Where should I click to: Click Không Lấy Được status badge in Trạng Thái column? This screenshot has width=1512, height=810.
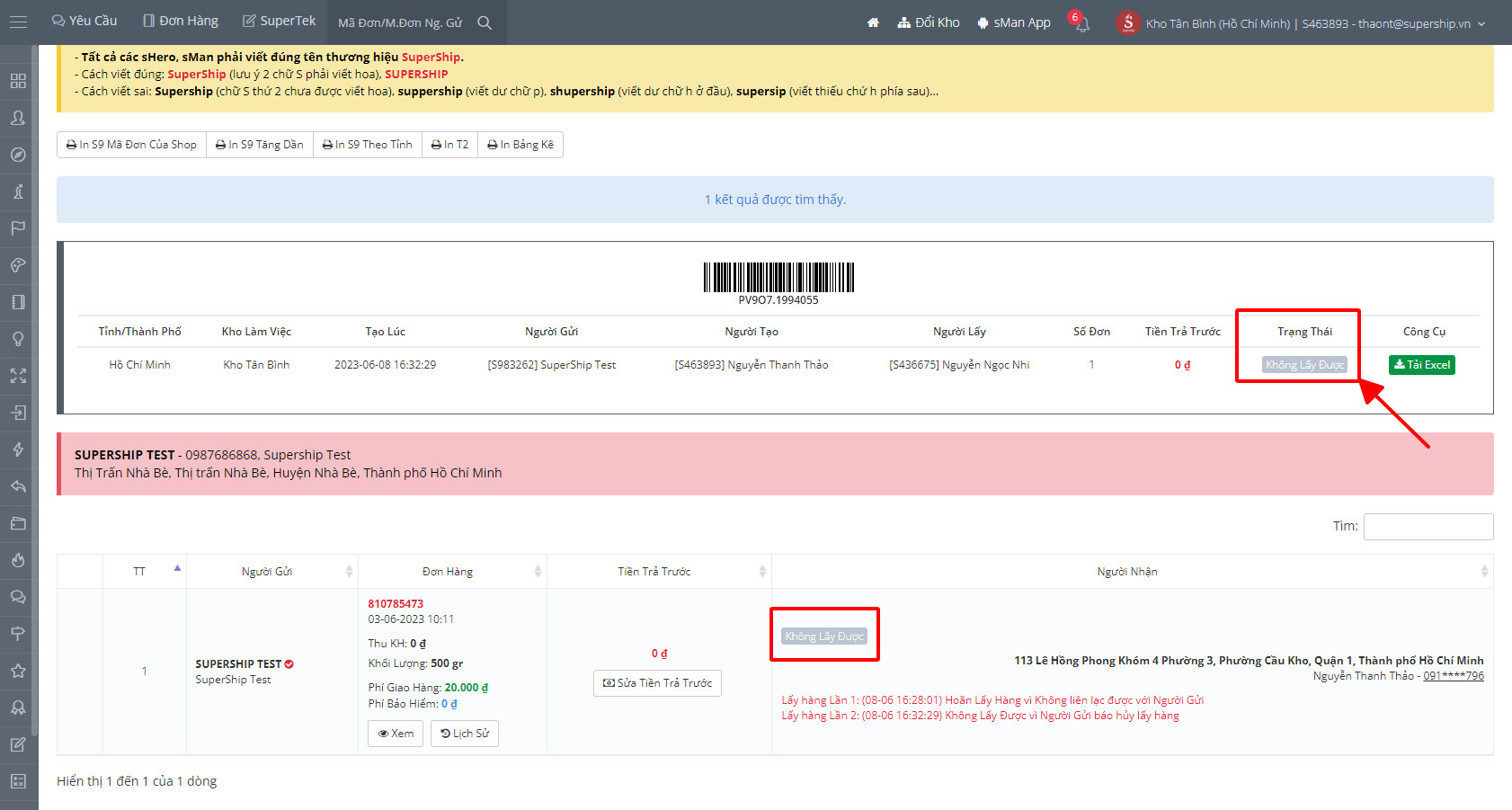point(1304,365)
